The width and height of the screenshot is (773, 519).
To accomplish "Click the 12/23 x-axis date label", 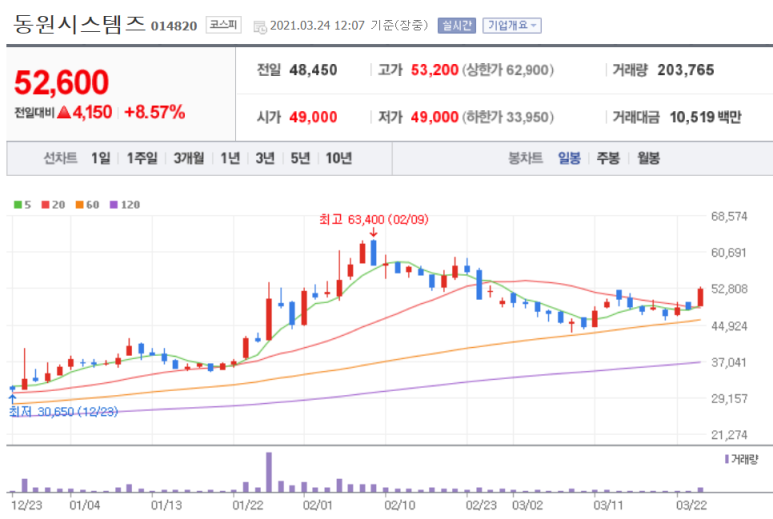I will pos(27,505).
